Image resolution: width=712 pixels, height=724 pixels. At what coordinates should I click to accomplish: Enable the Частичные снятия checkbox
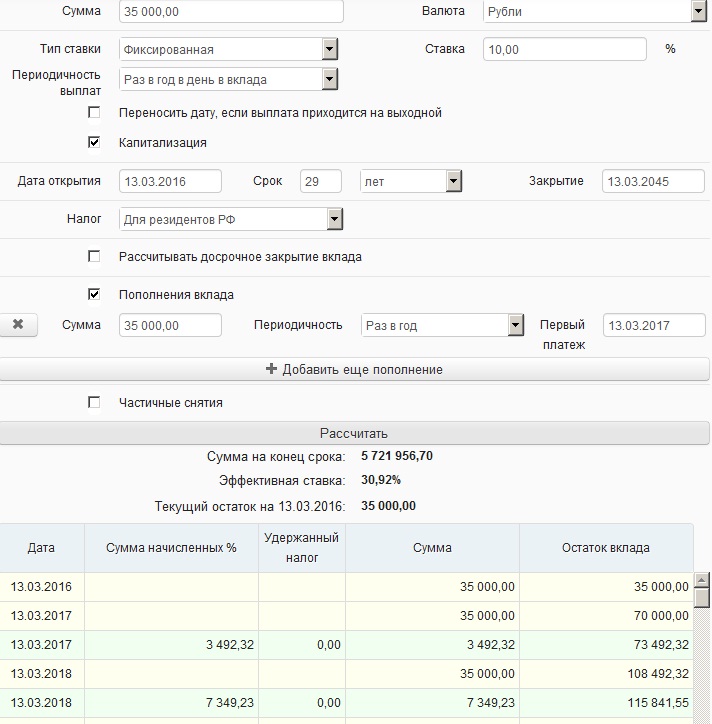click(x=94, y=402)
